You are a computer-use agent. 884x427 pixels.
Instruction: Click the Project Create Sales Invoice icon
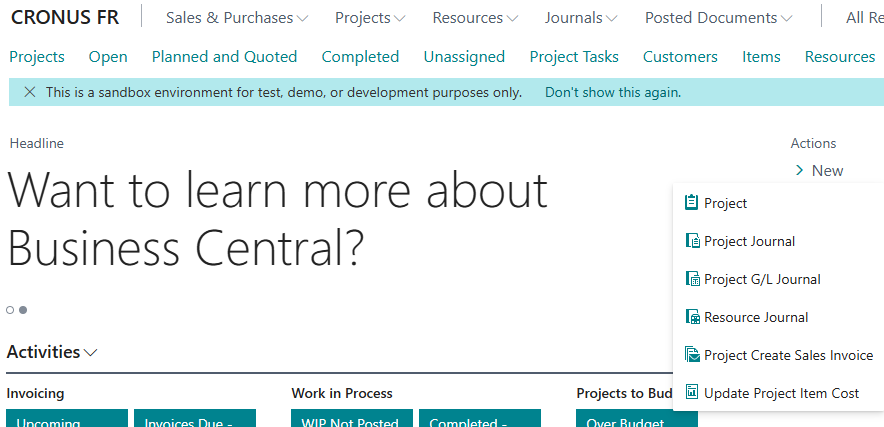tap(692, 355)
